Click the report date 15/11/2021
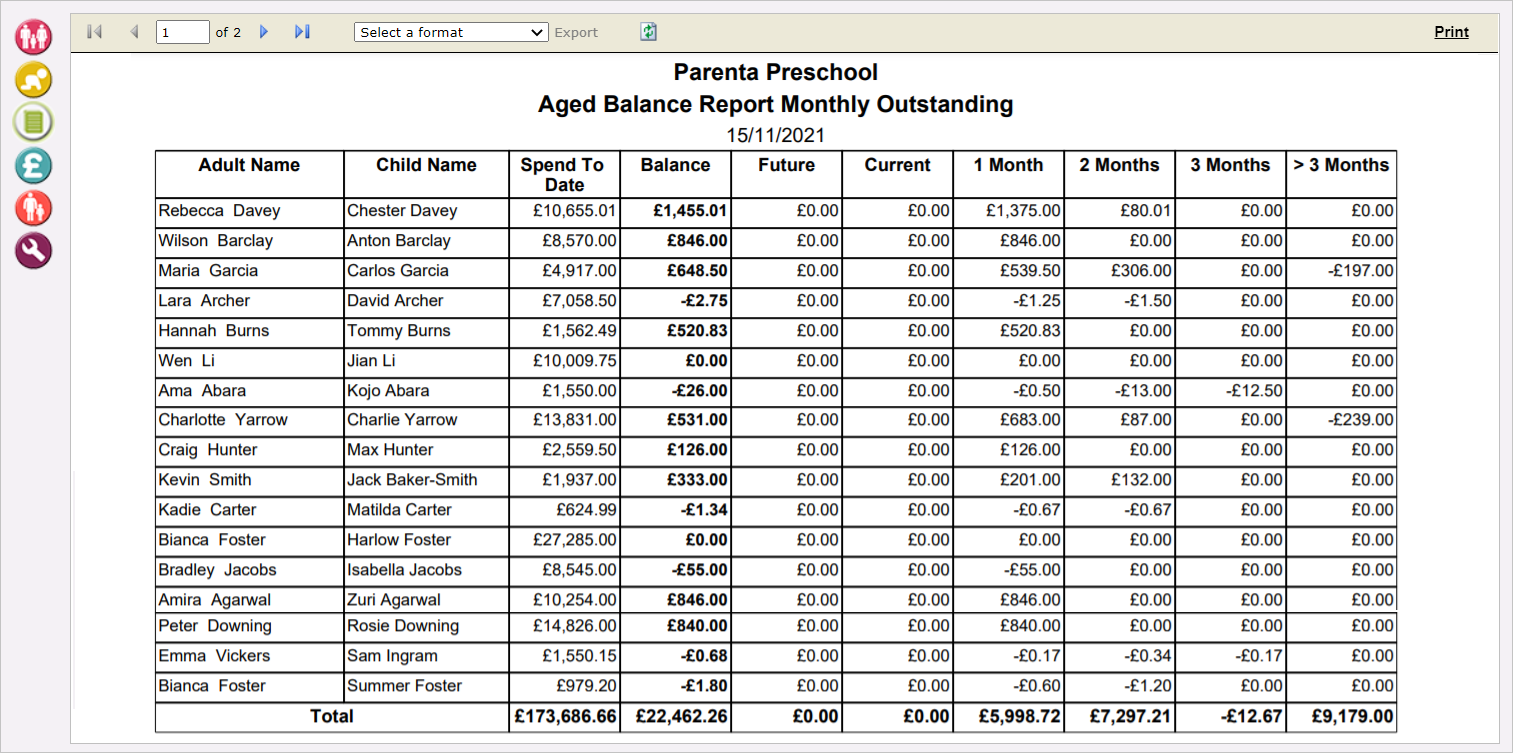 (776, 135)
